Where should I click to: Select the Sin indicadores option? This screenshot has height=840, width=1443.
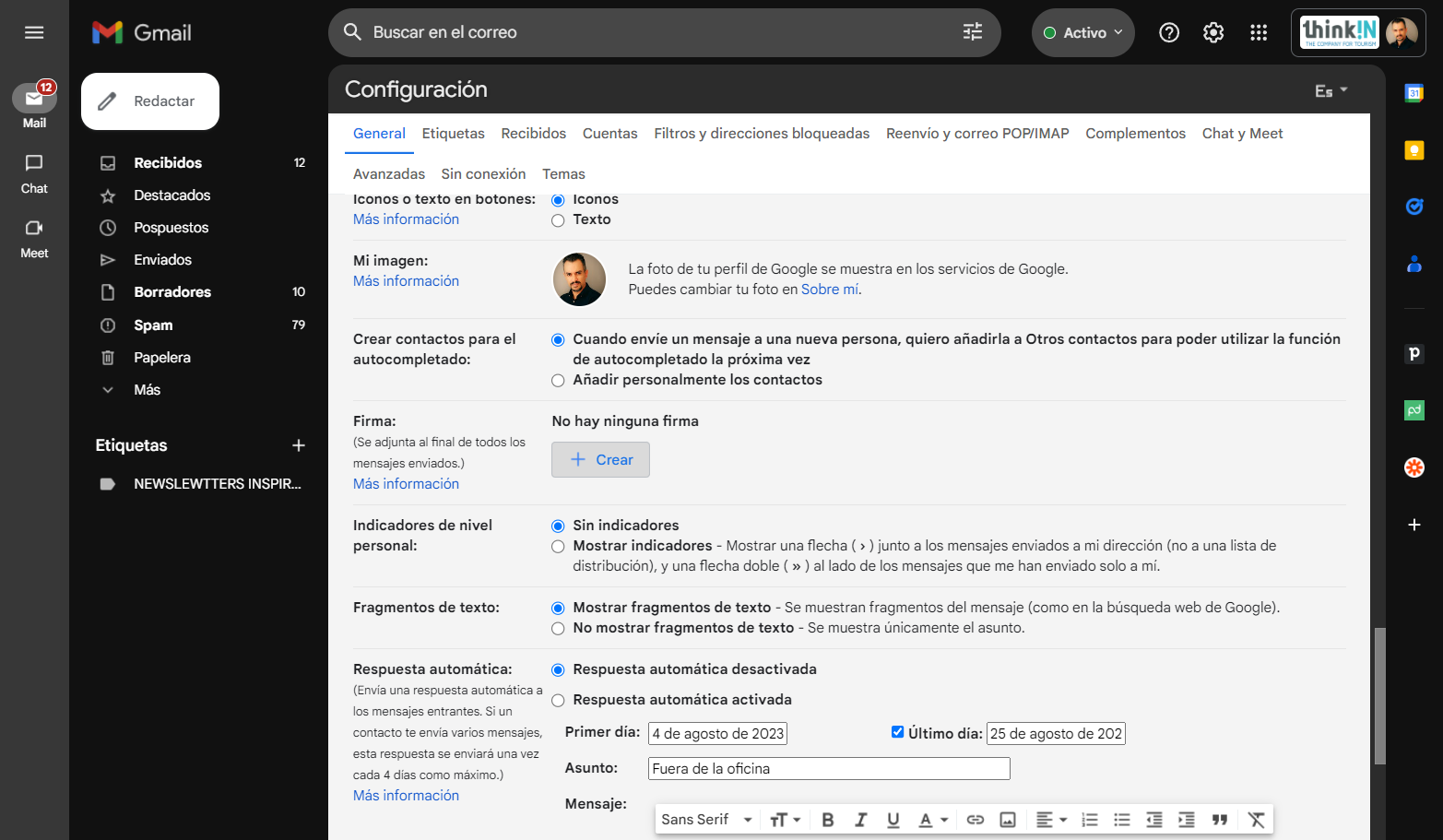(x=558, y=526)
